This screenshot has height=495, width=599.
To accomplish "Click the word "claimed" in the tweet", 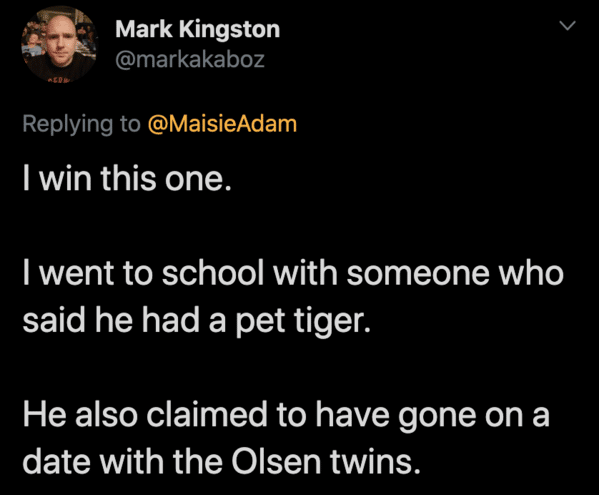I will (x=207, y=416).
